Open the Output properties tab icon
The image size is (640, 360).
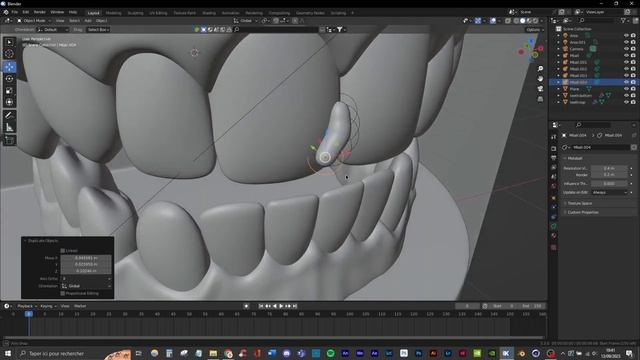click(553, 158)
